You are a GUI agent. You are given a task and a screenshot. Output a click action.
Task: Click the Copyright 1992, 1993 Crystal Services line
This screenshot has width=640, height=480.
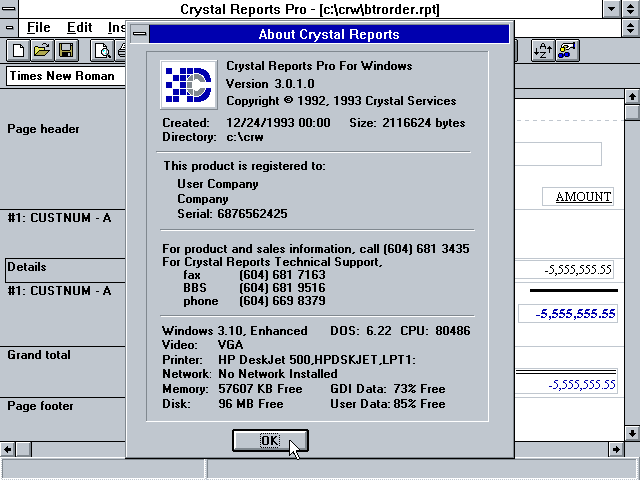[341, 101]
